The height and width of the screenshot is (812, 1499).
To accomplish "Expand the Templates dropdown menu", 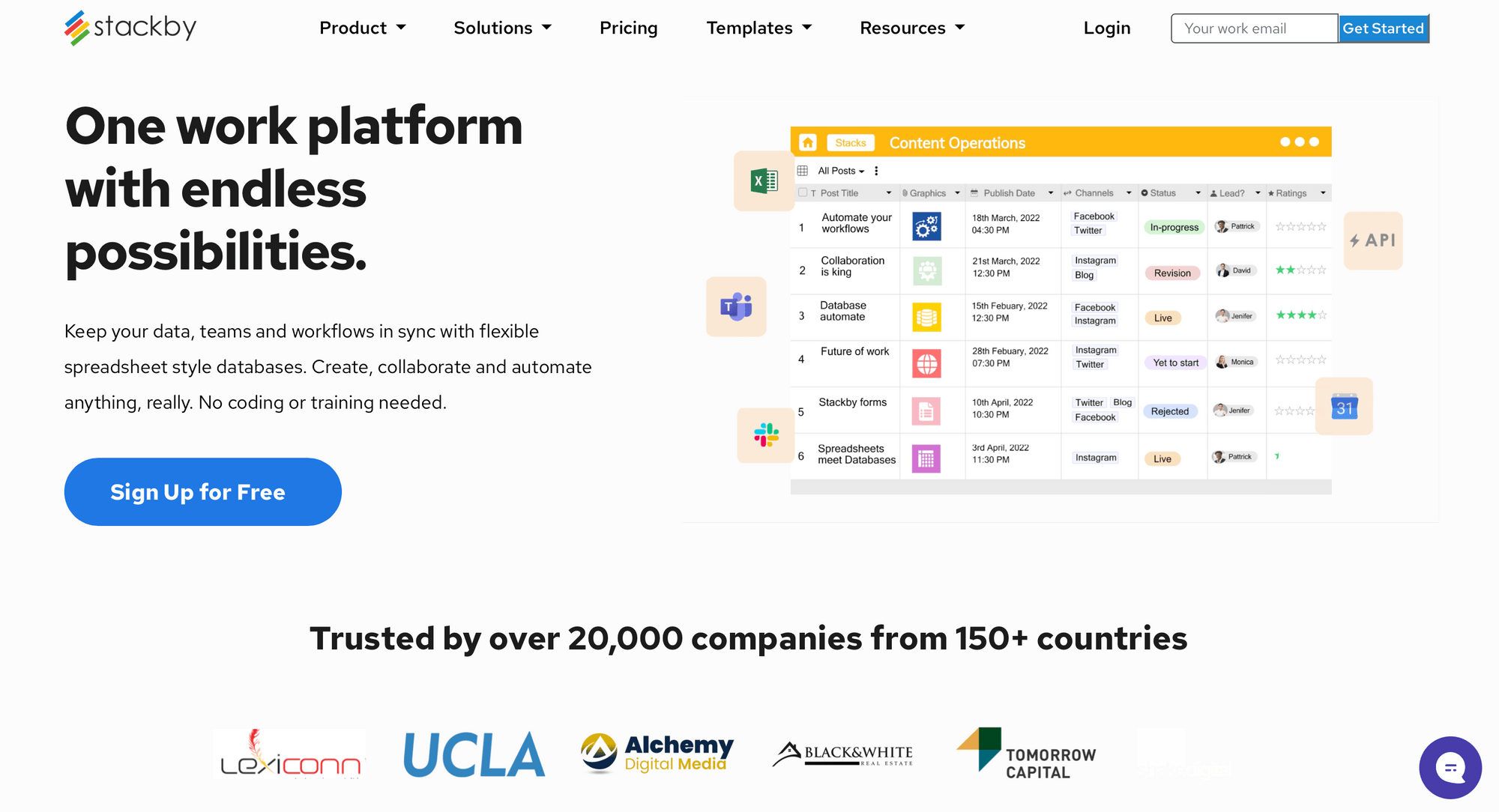I will [x=757, y=27].
